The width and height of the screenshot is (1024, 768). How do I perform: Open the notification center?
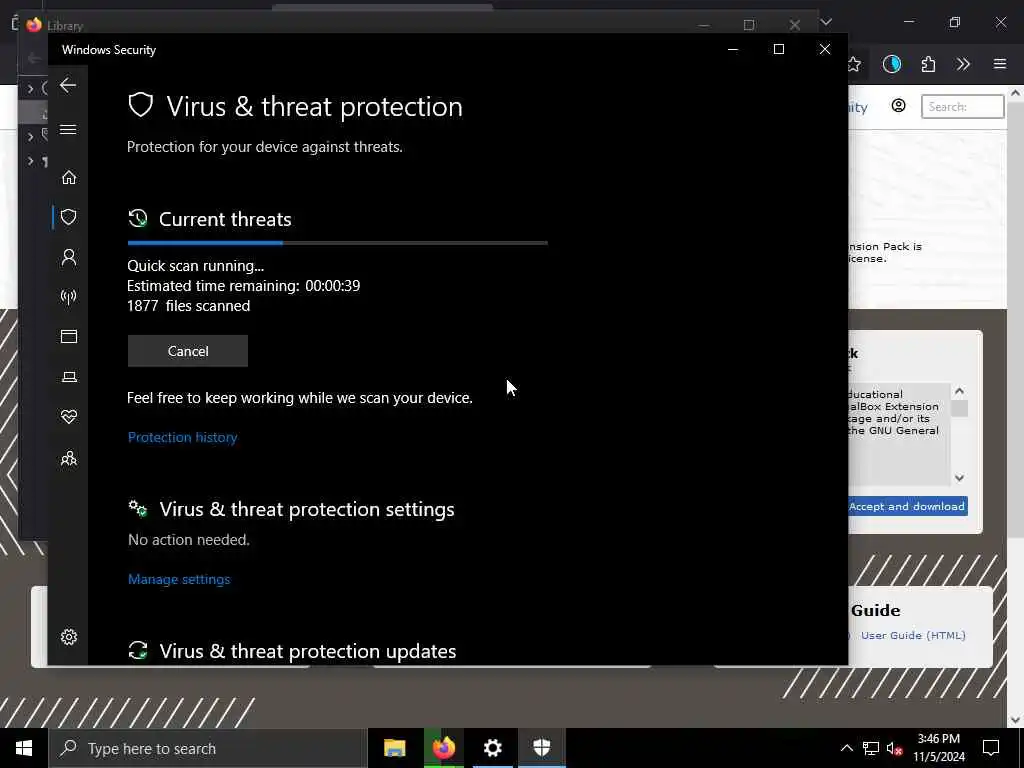click(x=991, y=748)
